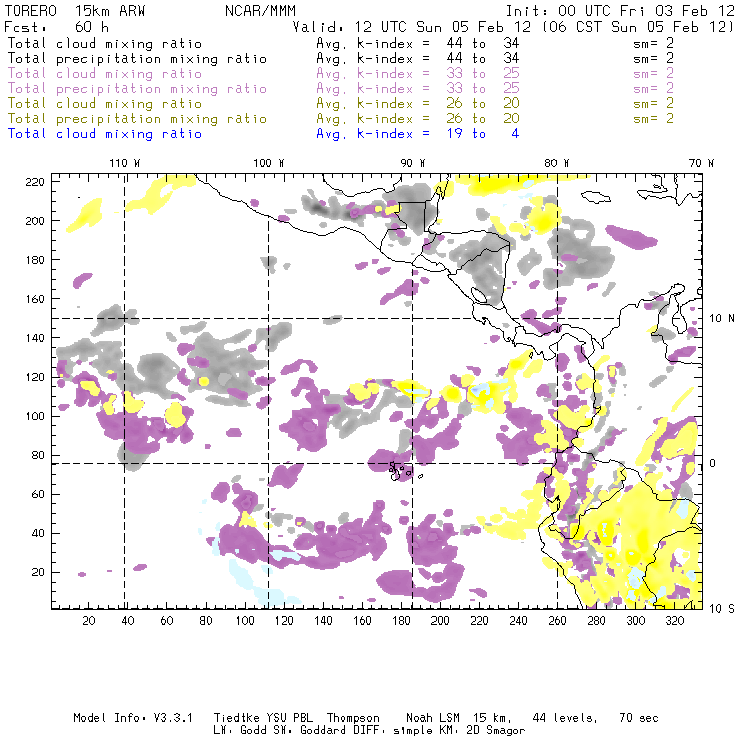Click the 'Fcst: 60 h' forecast hour label

(x=56, y=26)
